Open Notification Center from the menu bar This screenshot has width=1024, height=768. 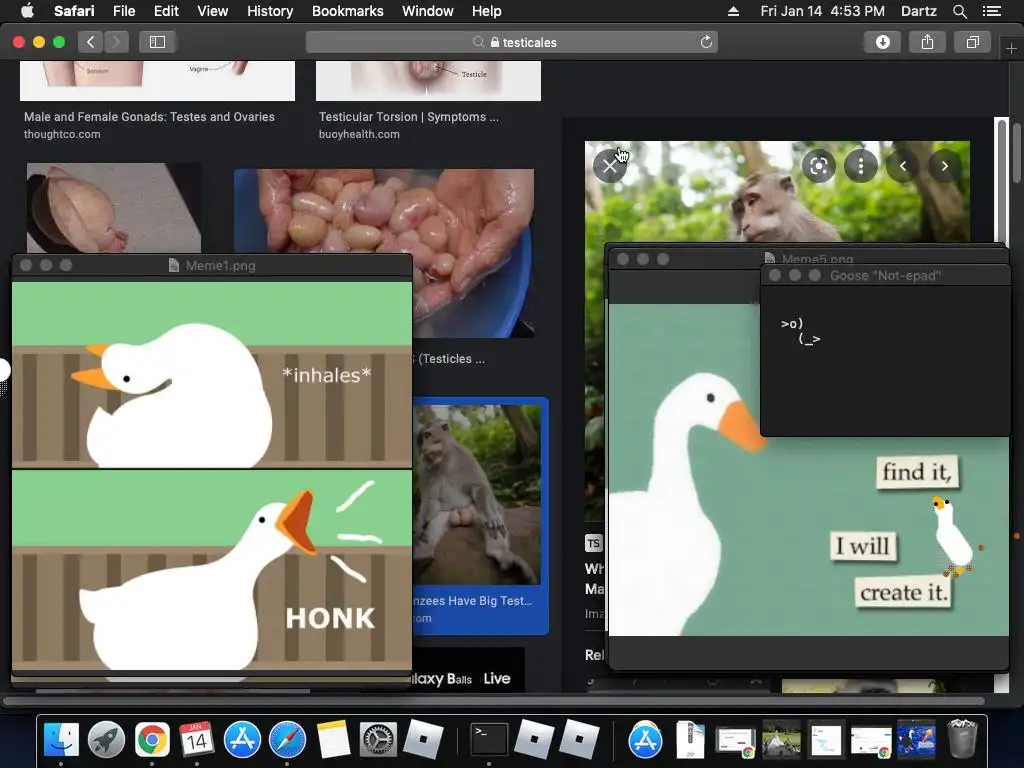click(x=991, y=11)
